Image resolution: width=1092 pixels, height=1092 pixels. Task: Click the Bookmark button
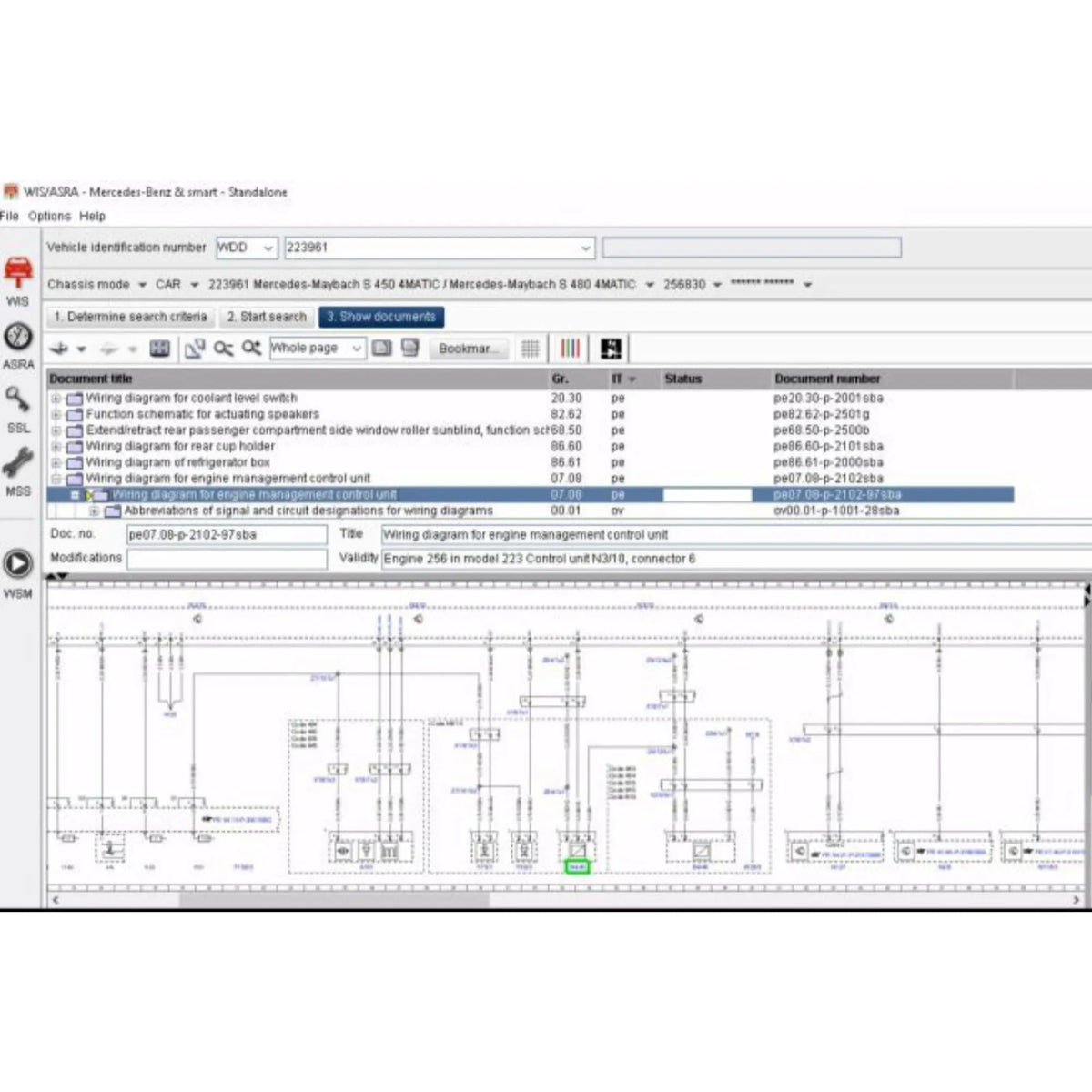pyautogui.click(x=468, y=349)
